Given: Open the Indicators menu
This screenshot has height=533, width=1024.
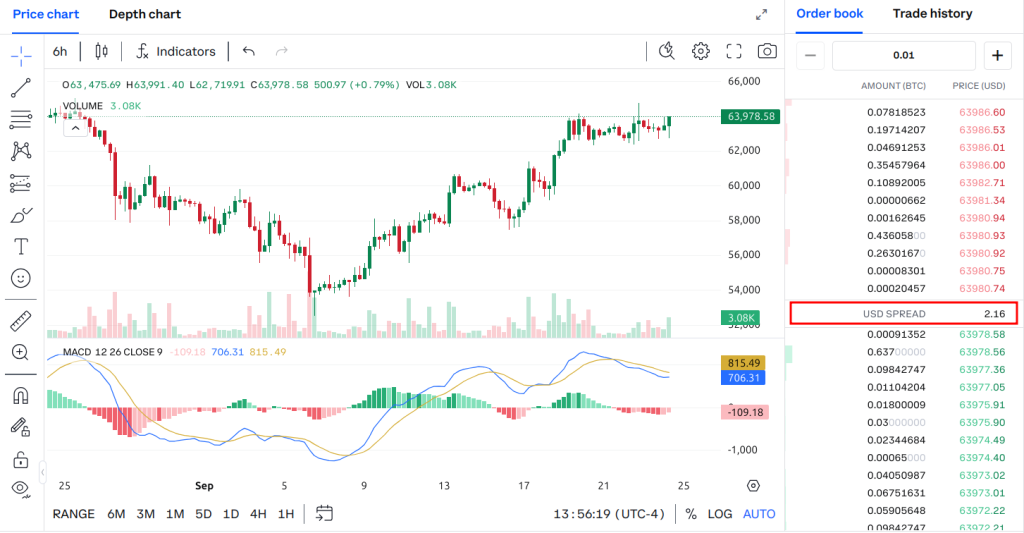Looking at the screenshot, I should pos(176,51).
